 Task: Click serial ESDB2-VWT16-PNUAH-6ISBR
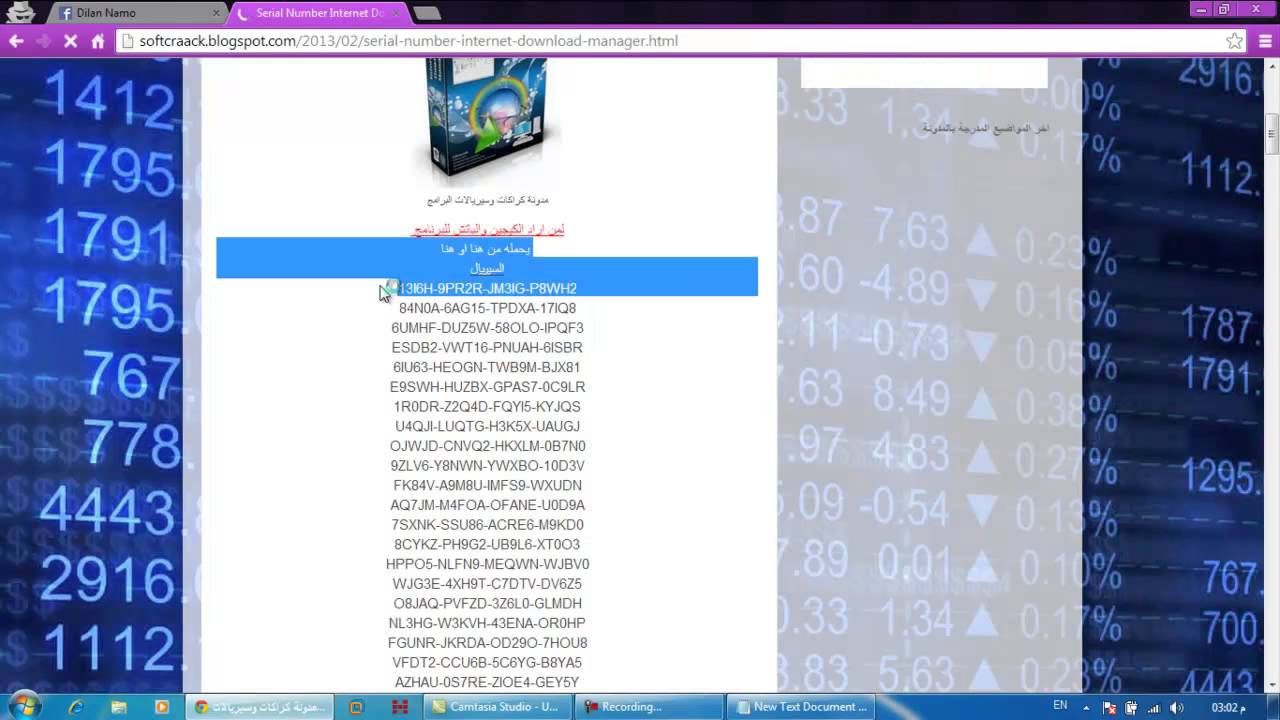coord(487,347)
